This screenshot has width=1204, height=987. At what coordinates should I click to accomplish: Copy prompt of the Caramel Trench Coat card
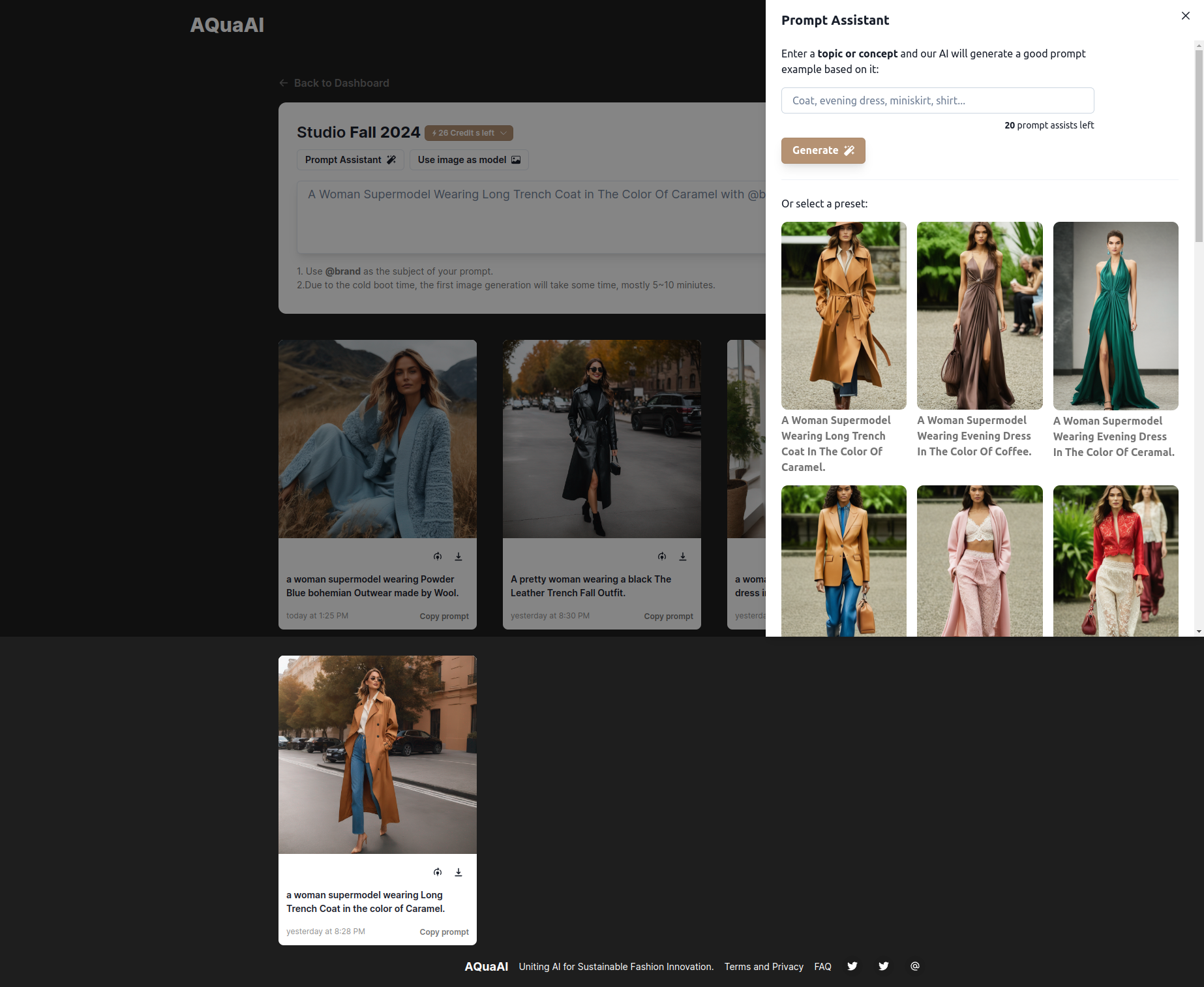coord(444,932)
